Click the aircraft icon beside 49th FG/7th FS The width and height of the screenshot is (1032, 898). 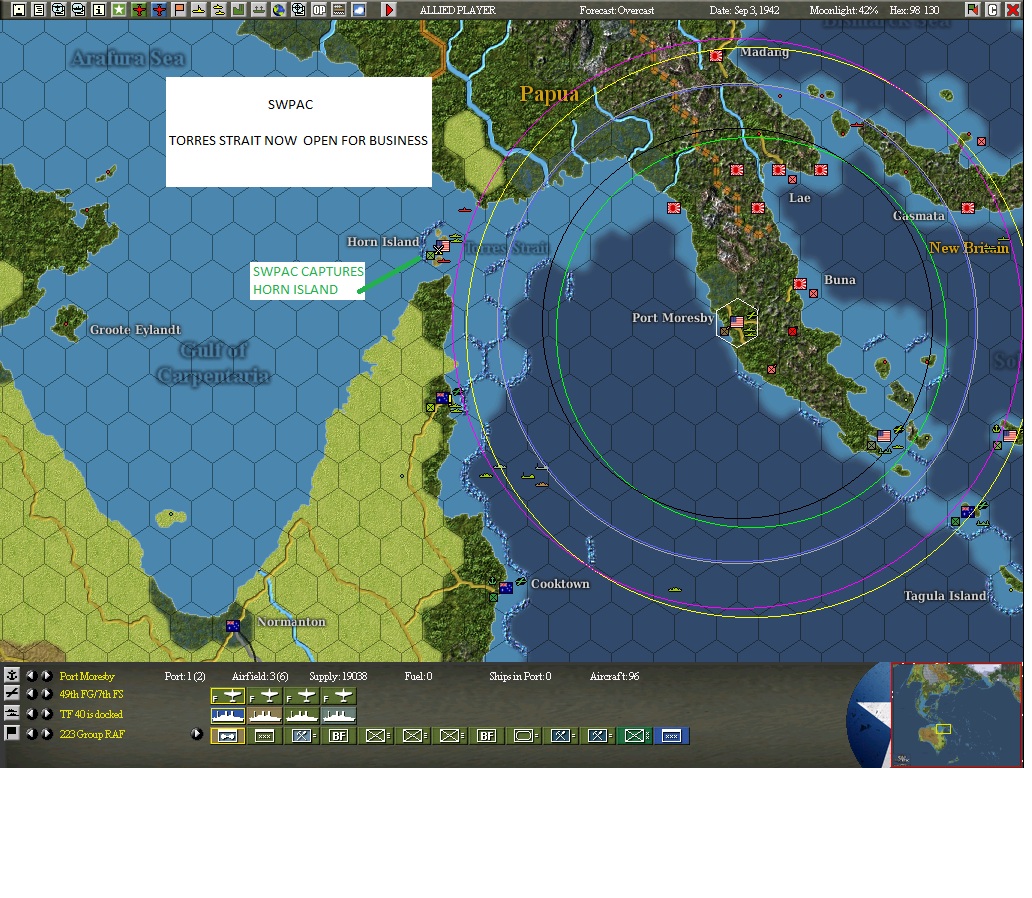(11, 693)
